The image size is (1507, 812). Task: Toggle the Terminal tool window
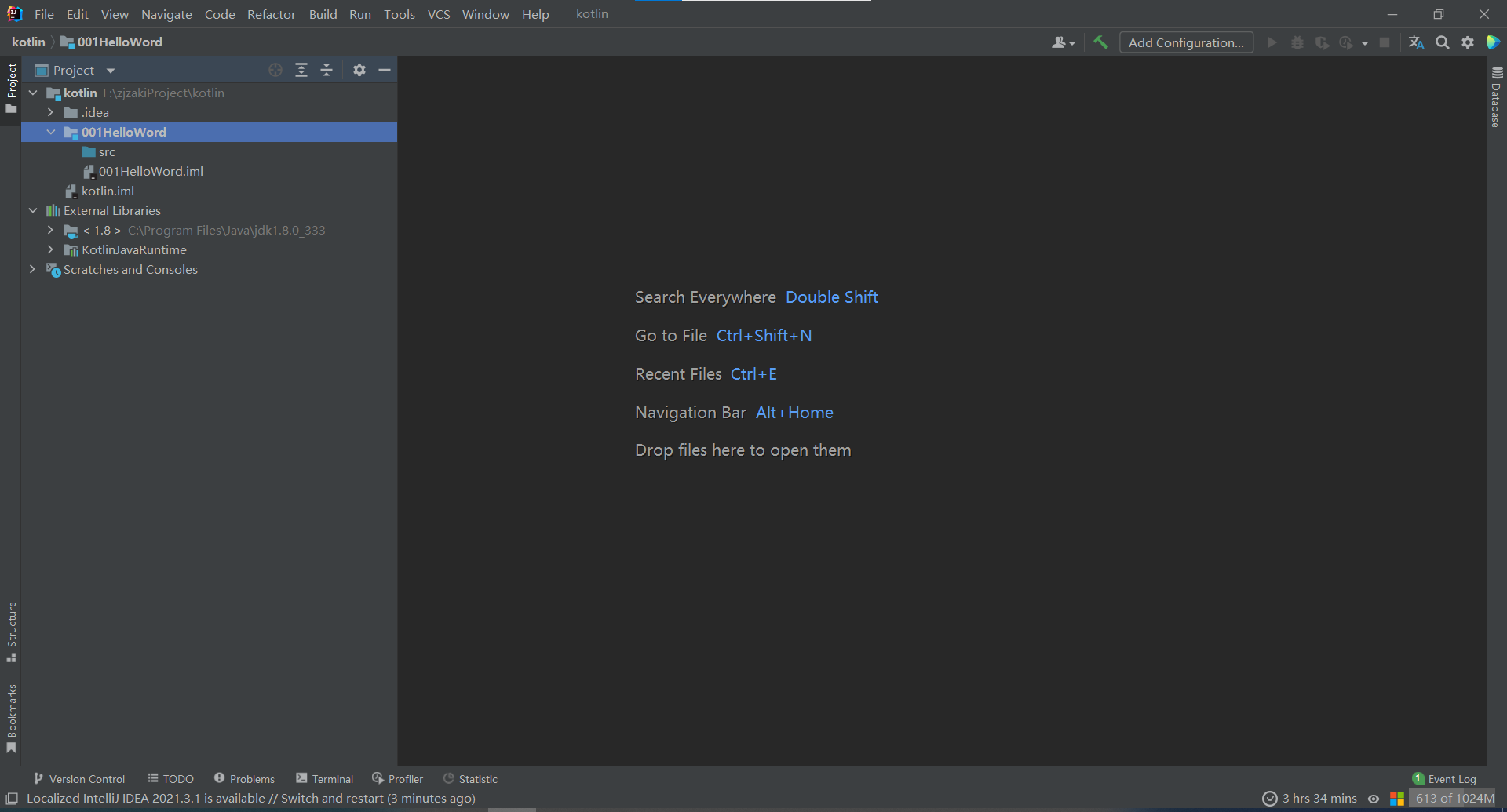pos(325,779)
